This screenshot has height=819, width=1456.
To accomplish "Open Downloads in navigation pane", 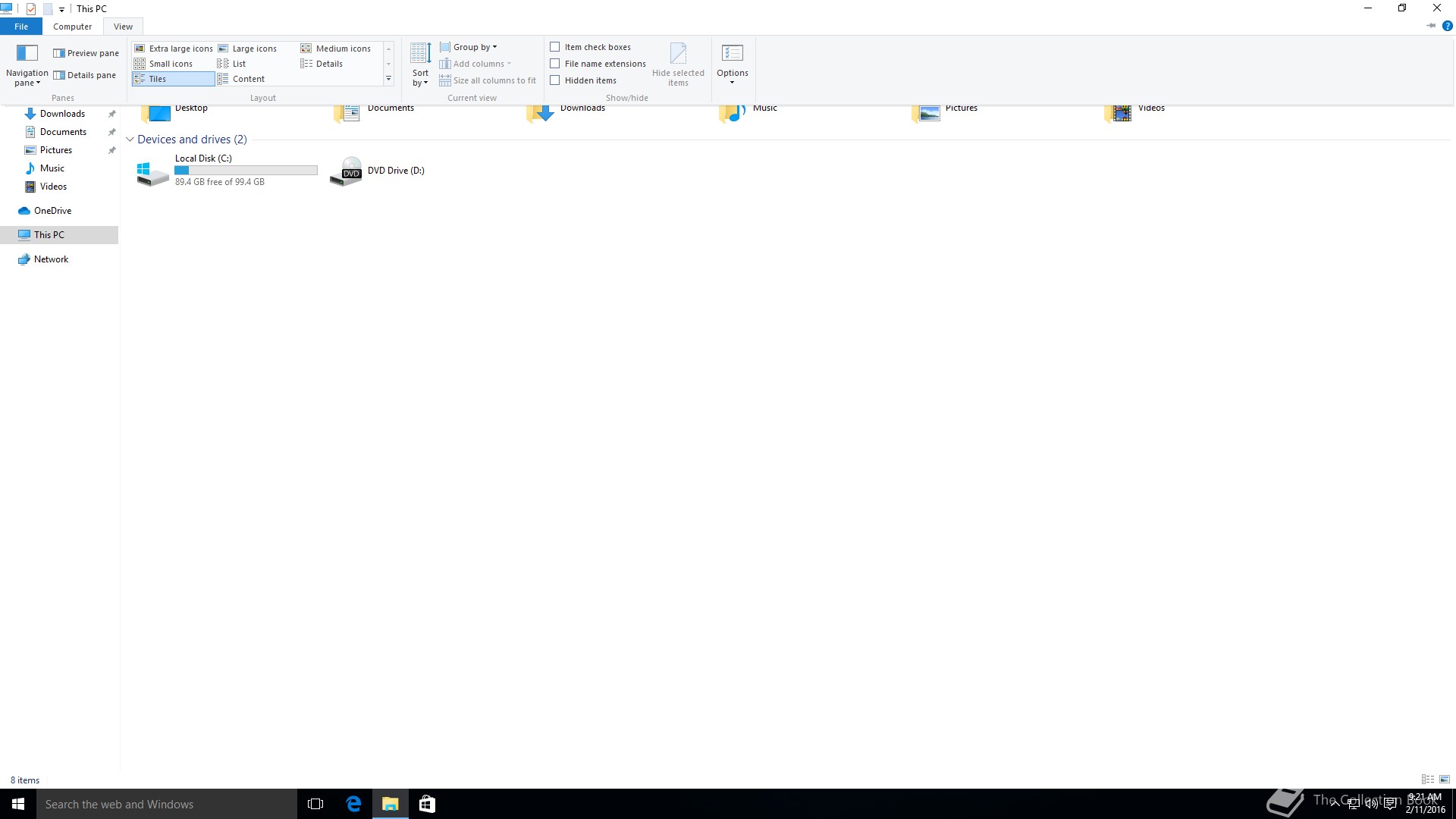I will [x=62, y=114].
